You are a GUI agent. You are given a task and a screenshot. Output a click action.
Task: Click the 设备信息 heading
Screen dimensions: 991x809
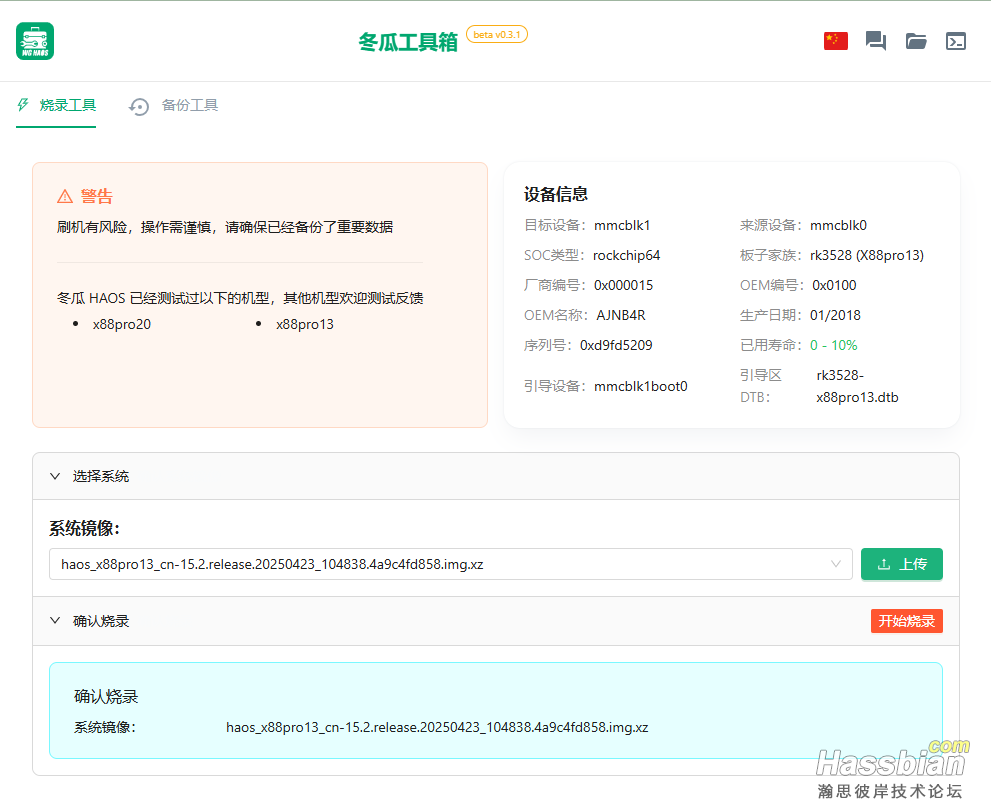point(556,195)
